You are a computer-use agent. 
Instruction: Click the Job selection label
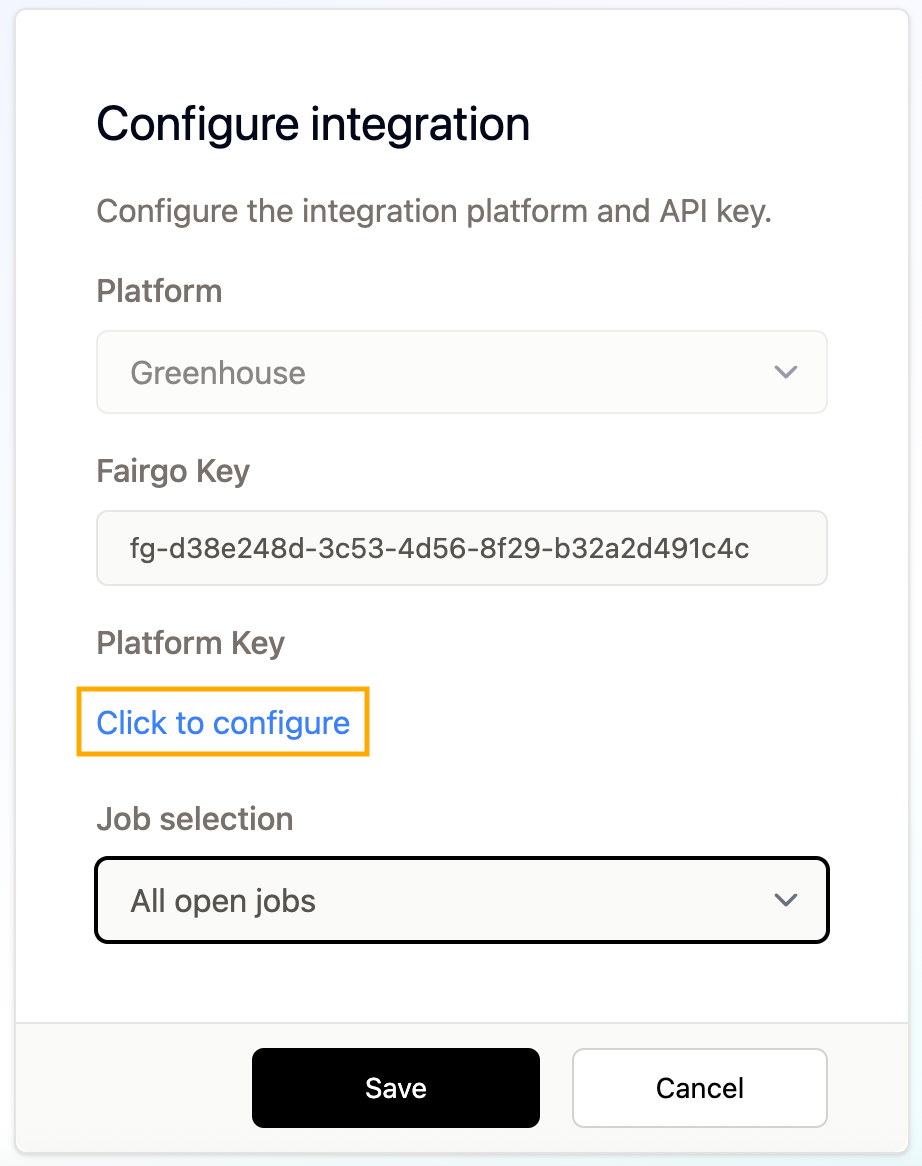195,819
